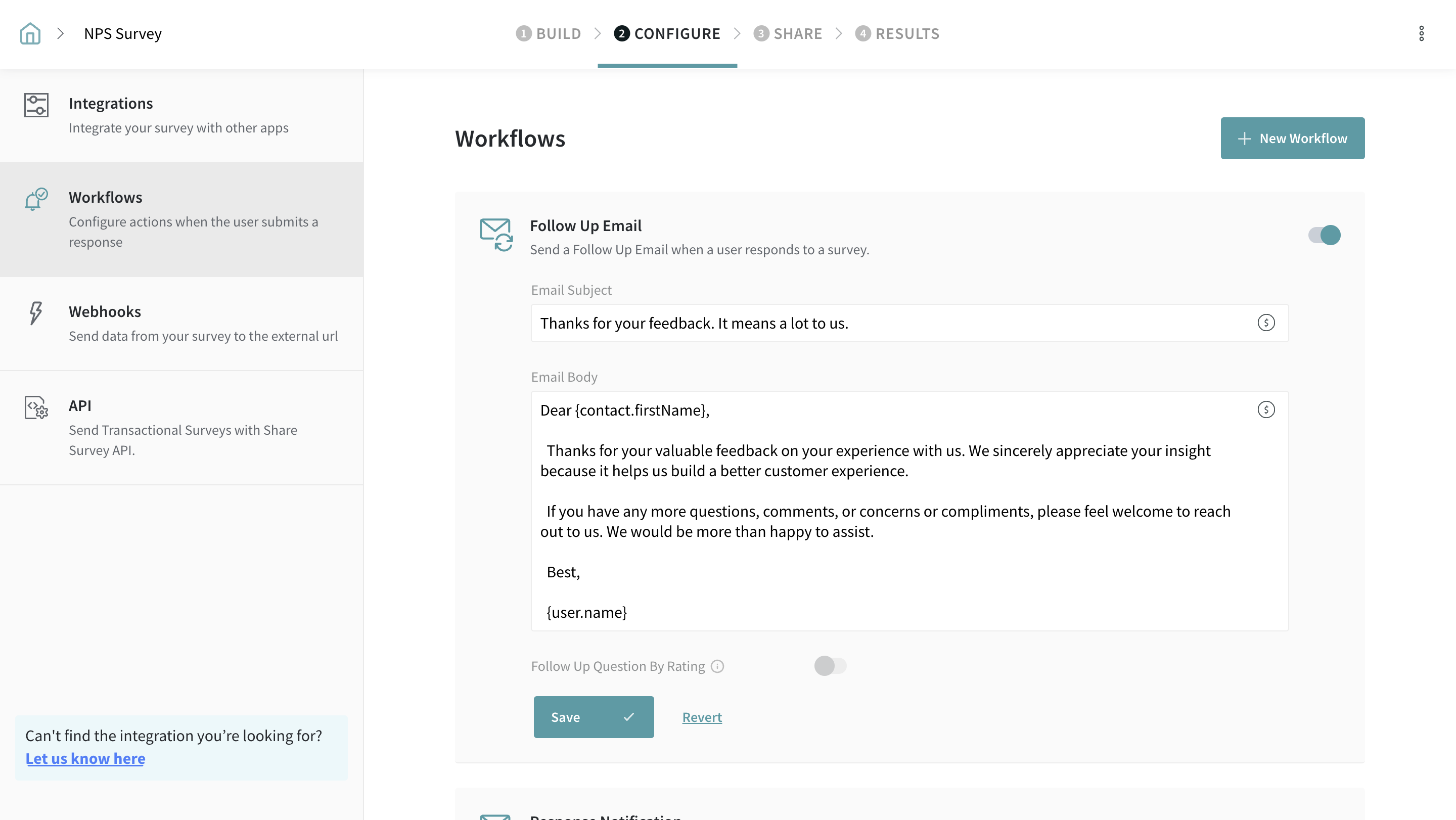Click the API code gear icon
The height and width of the screenshot is (820, 1456).
click(x=36, y=407)
